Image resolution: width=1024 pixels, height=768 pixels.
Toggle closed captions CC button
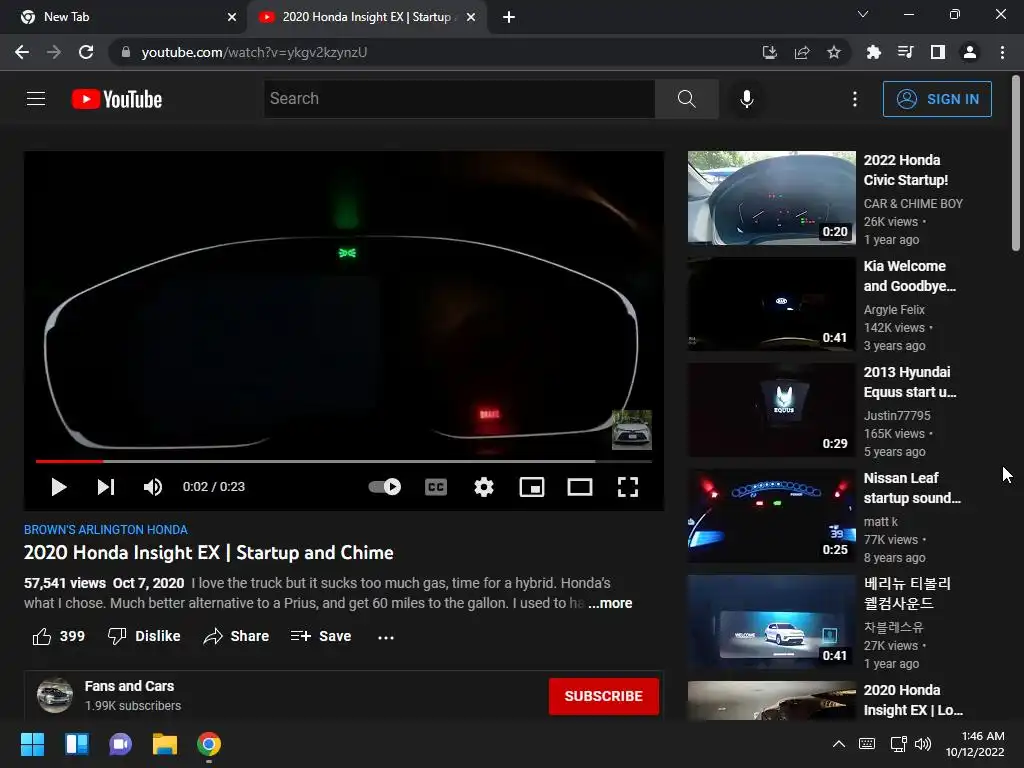click(436, 487)
